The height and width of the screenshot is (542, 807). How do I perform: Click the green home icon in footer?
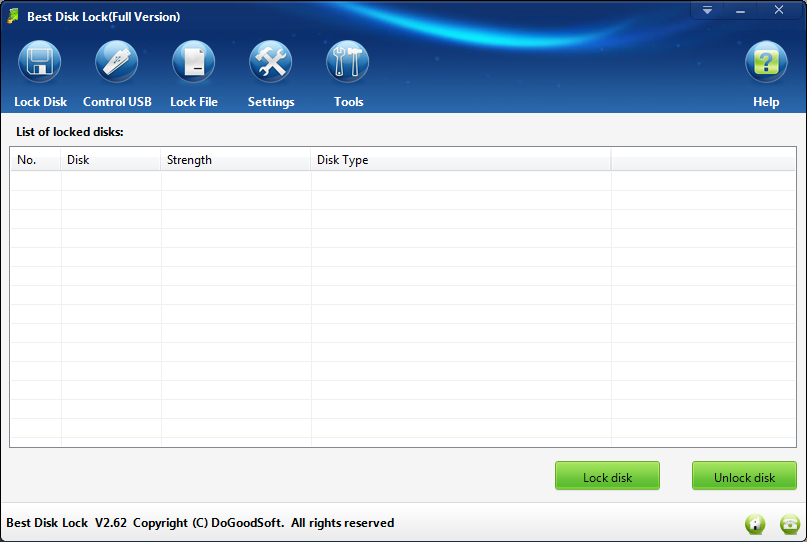[755, 524]
